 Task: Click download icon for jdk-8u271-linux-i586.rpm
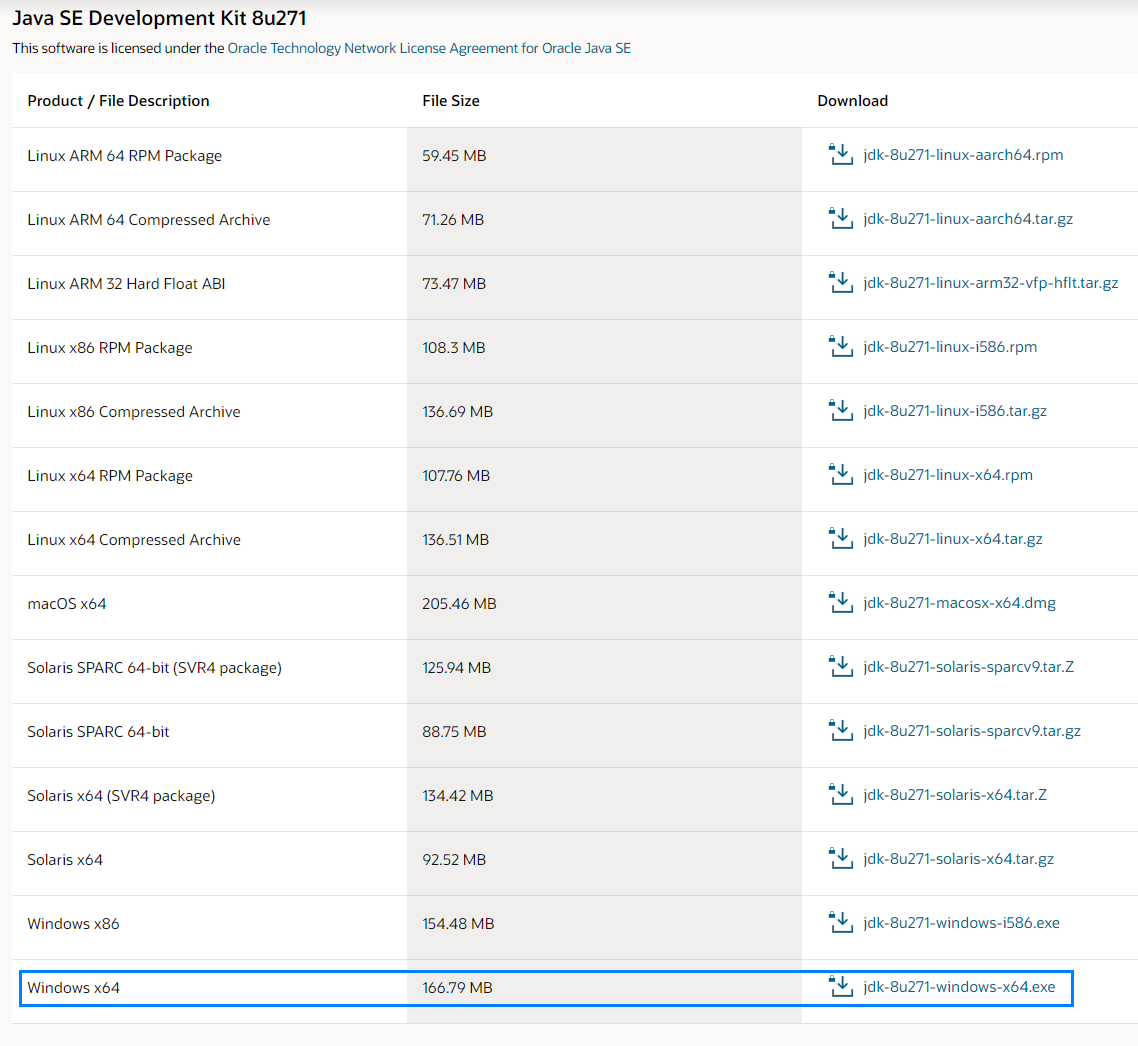840,347
